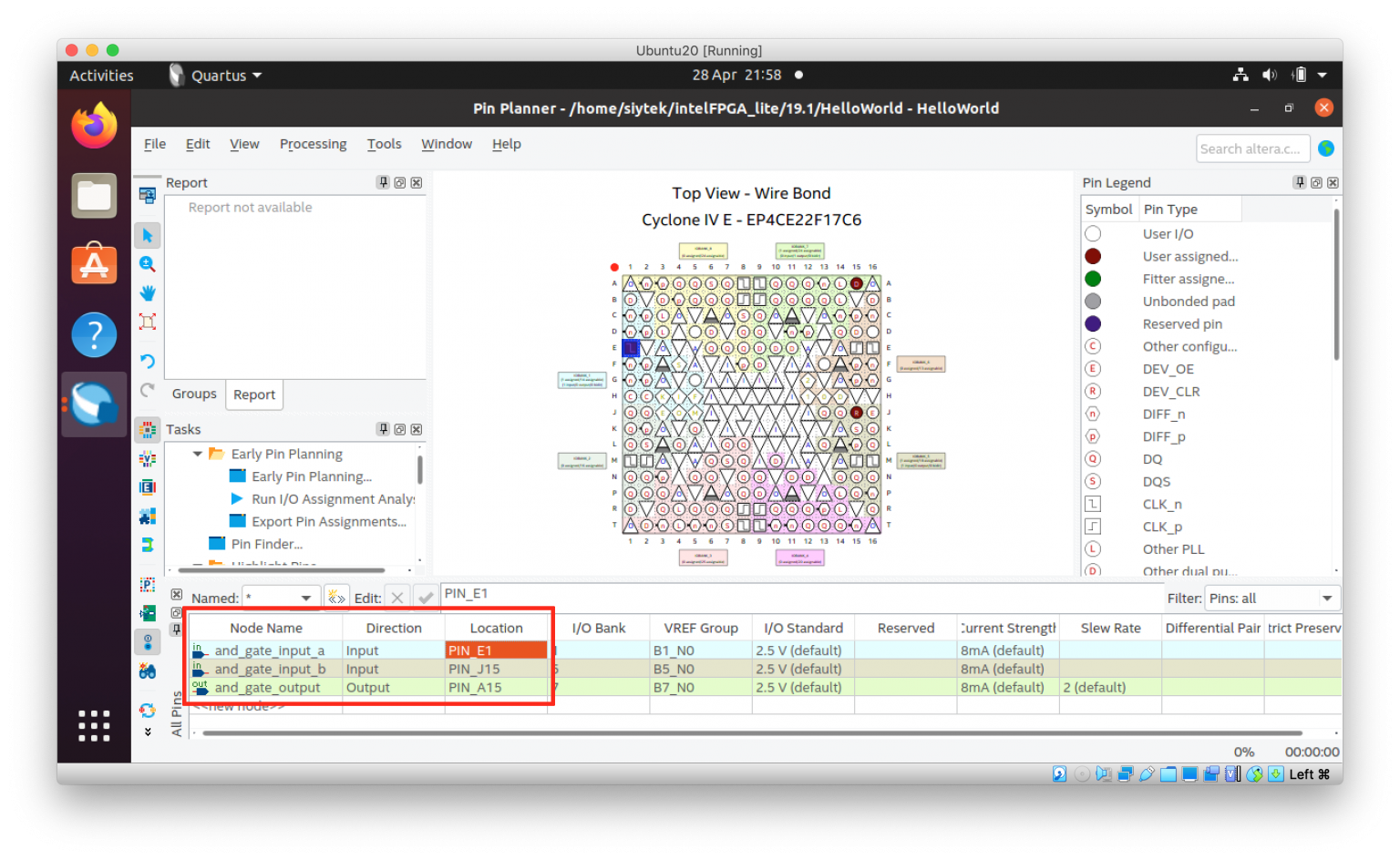Screen dimensions: 1400x860
Task: Open the Processing menu
Action: pyautogui.click(x=313, y=144)
